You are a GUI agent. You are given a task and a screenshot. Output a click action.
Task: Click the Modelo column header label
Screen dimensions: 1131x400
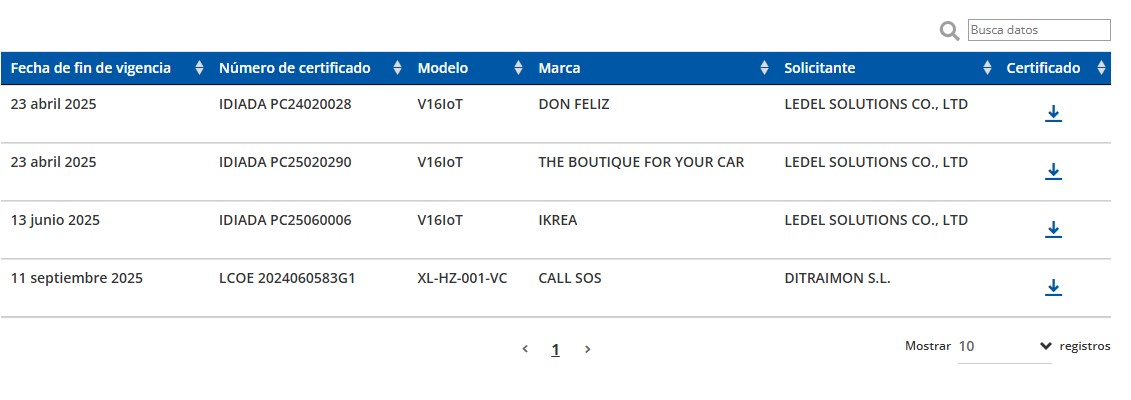tap(442, 68)
